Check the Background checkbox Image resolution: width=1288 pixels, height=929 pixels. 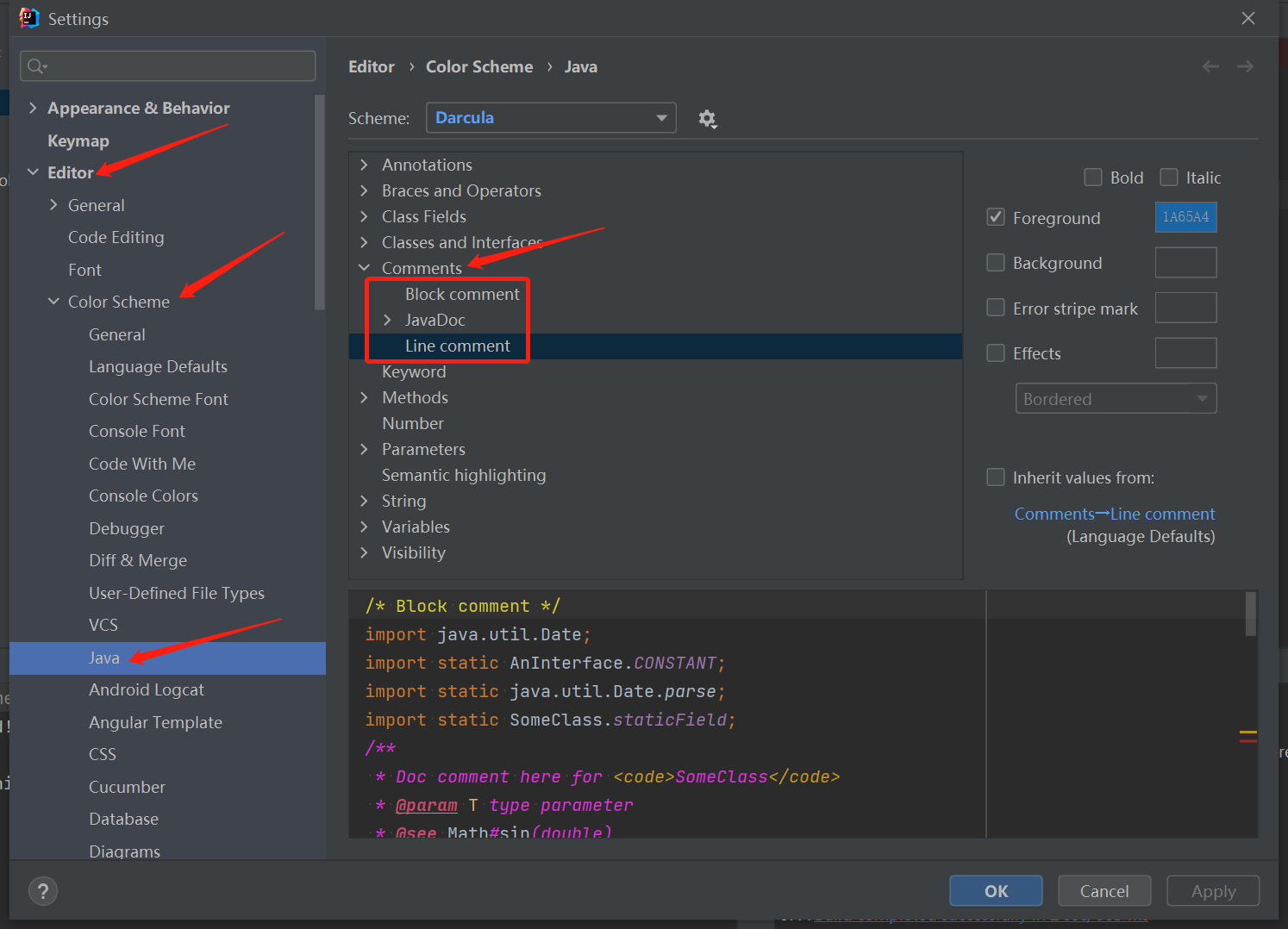(x=996, y=262)
